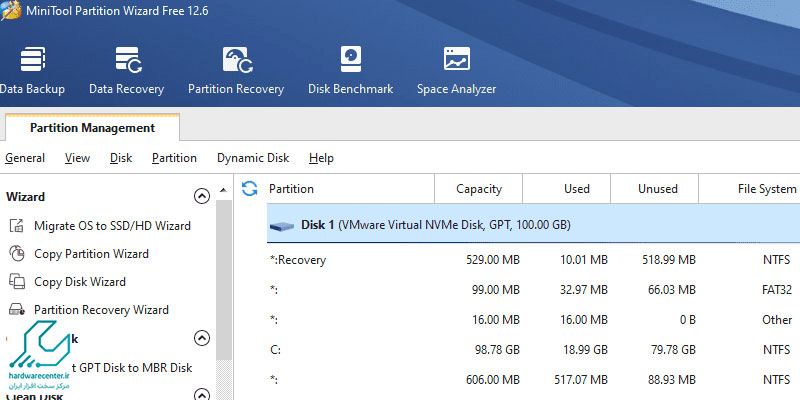Sort by the Capacity column header

click(x=479, y=189)
